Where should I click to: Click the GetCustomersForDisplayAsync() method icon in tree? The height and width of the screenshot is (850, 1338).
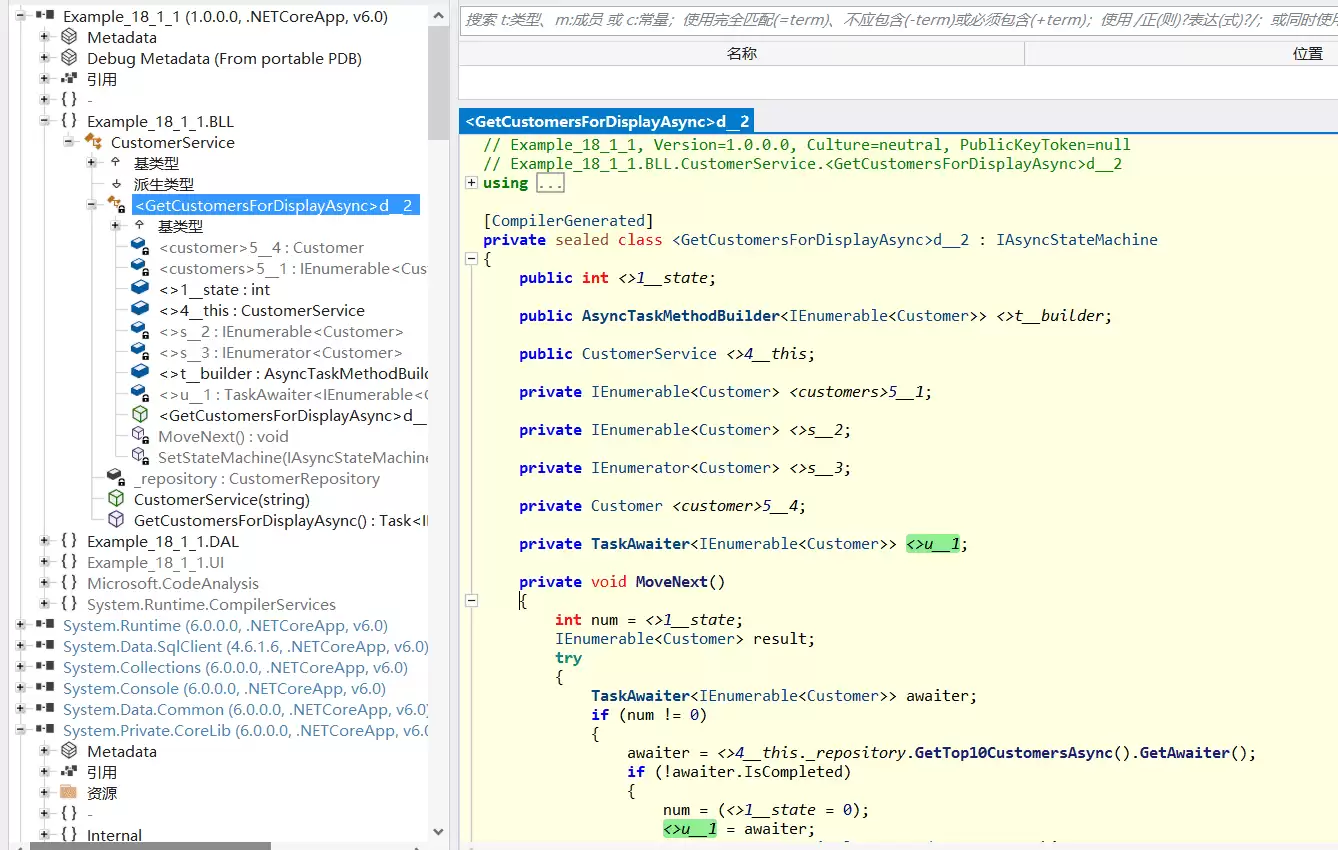[x=116, y=520]
